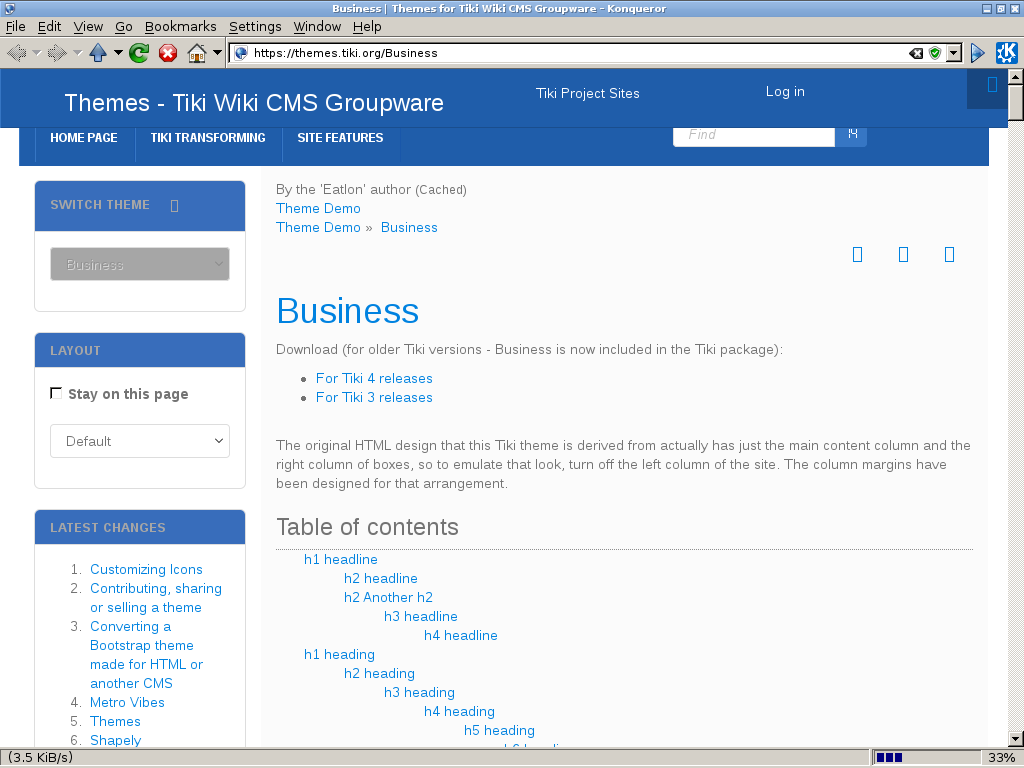1024x768 pixels.
Task: Click the LATEST CHANGES panel heading
Action: tap(108, 528)
